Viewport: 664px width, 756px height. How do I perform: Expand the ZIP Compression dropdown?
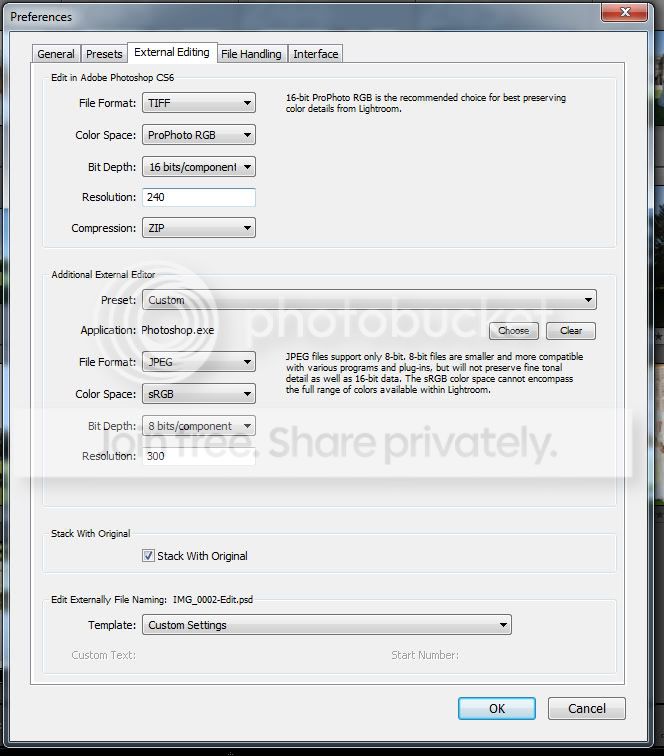(x=199, y=228)
